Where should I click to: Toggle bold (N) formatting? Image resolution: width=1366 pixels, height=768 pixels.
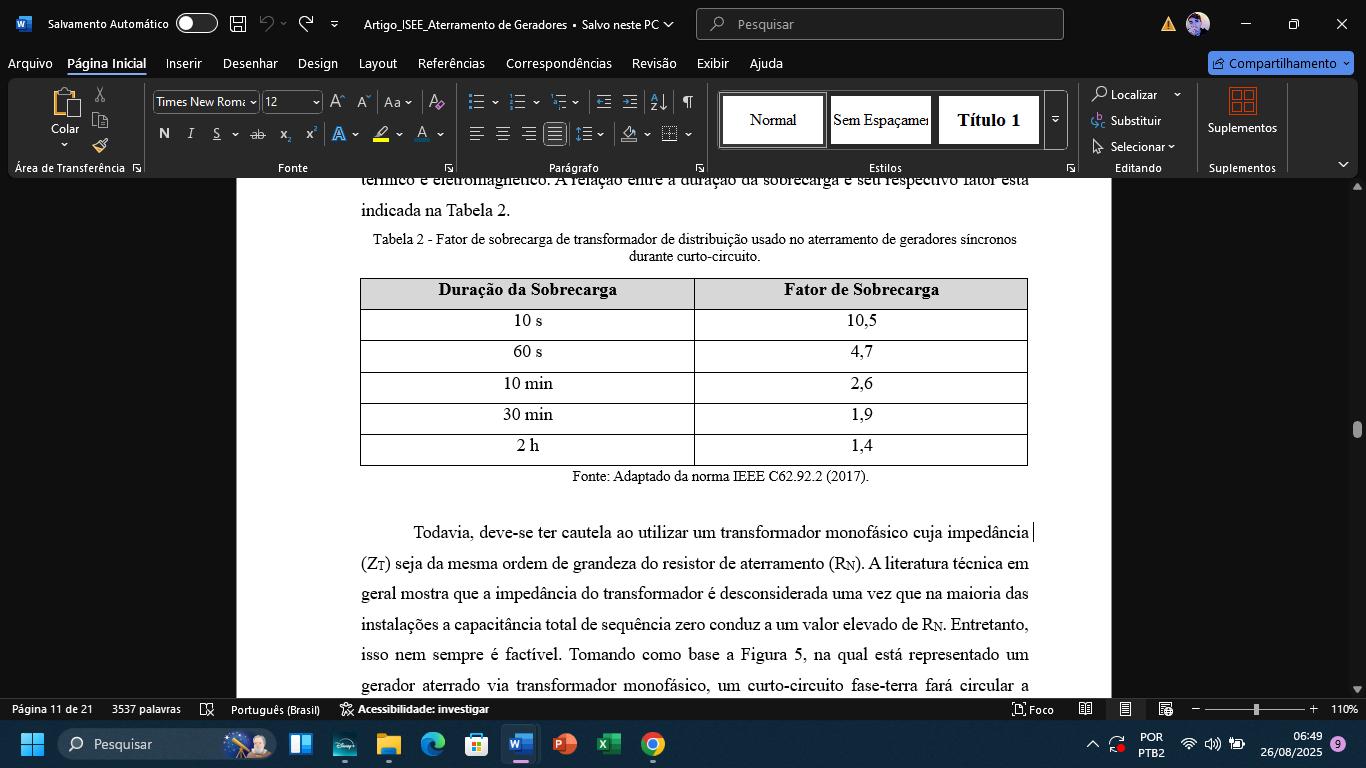coord(164,134)
